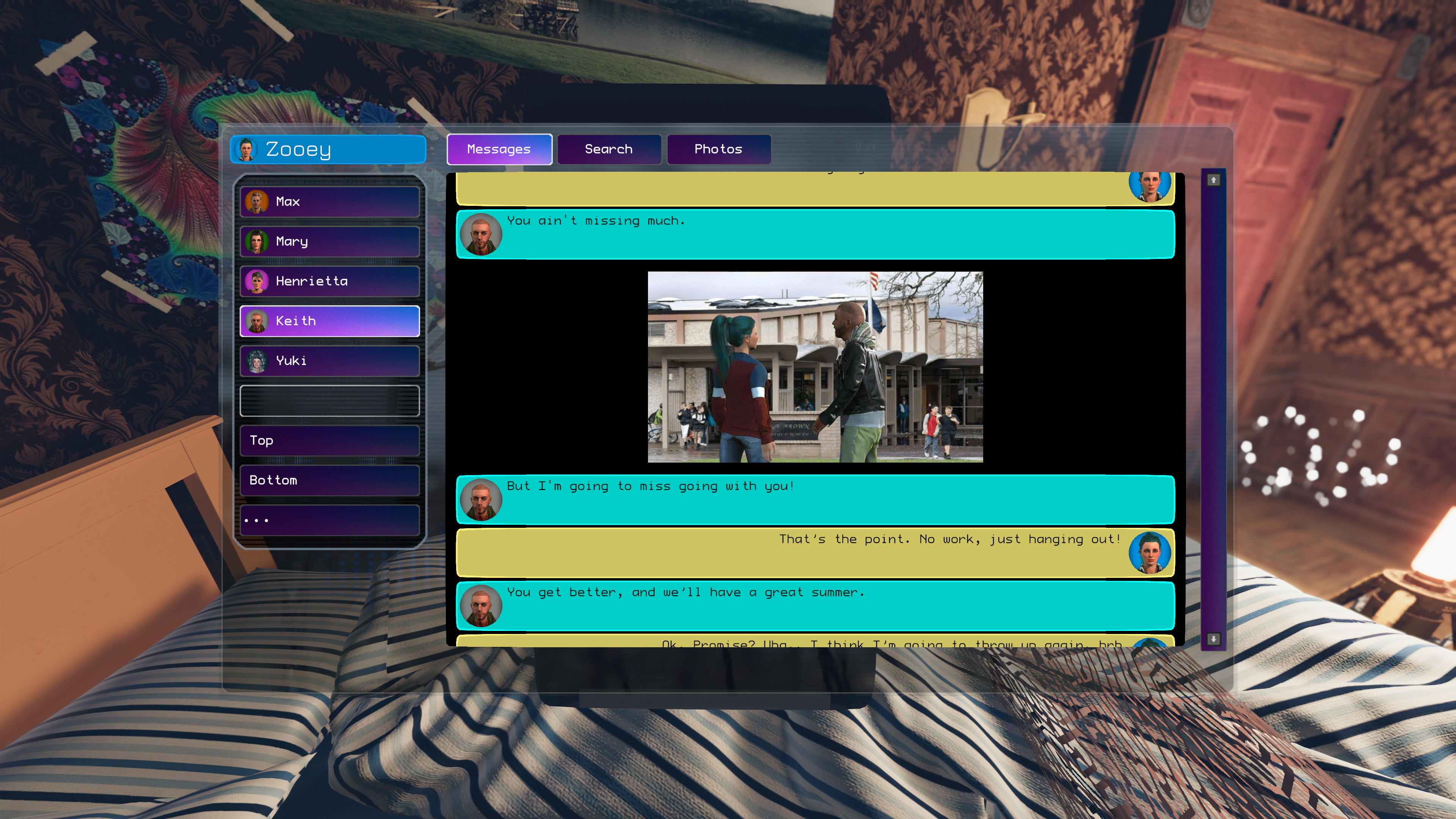Click Zooey's avatar beside "That's the point" message
Viewport: 1456px width, 819px height.
1150,552
